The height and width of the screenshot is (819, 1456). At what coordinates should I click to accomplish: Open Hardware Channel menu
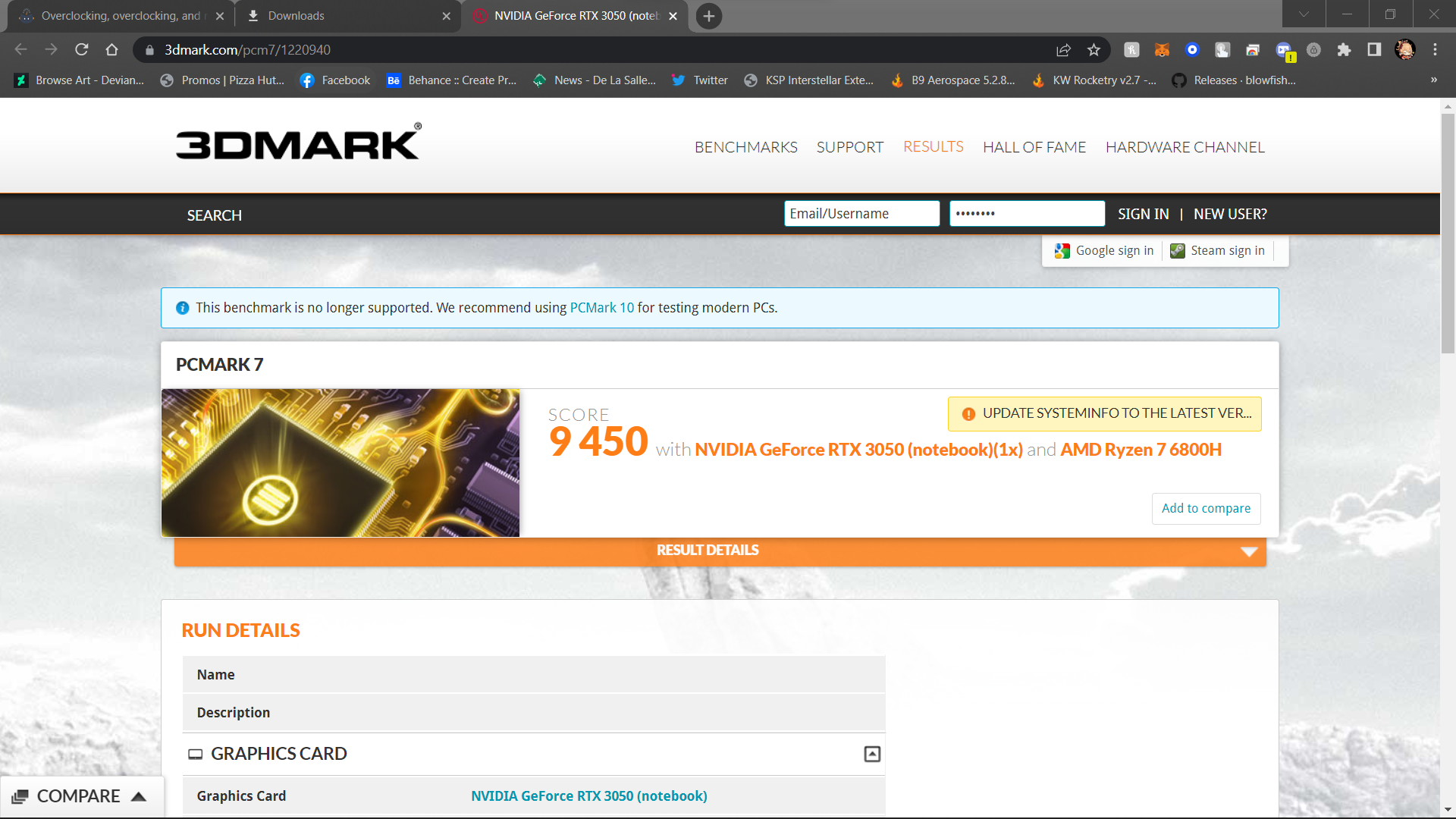click(x=1185, y=147)
